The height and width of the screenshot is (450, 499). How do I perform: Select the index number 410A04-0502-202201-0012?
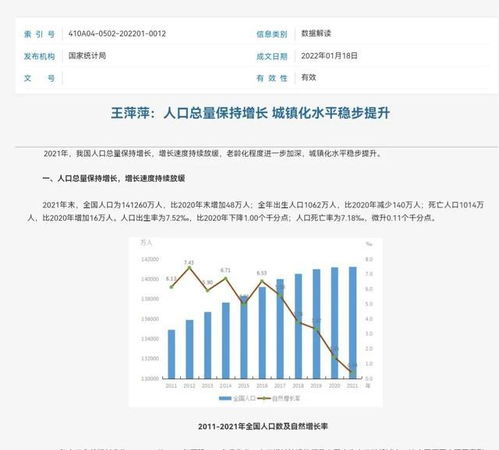[x=117, y=34]
